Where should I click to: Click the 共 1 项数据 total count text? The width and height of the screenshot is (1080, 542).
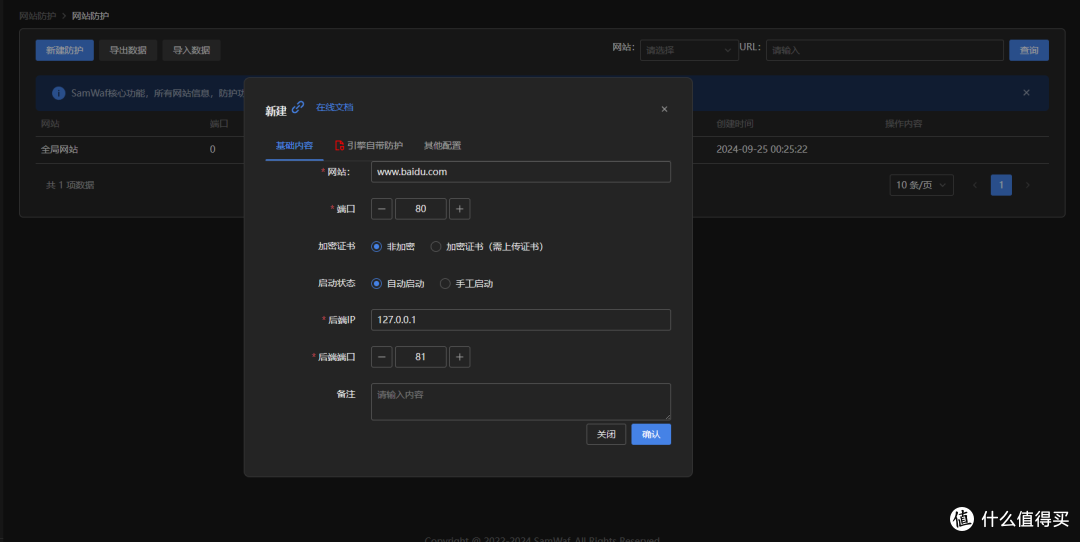click(70, 185)
